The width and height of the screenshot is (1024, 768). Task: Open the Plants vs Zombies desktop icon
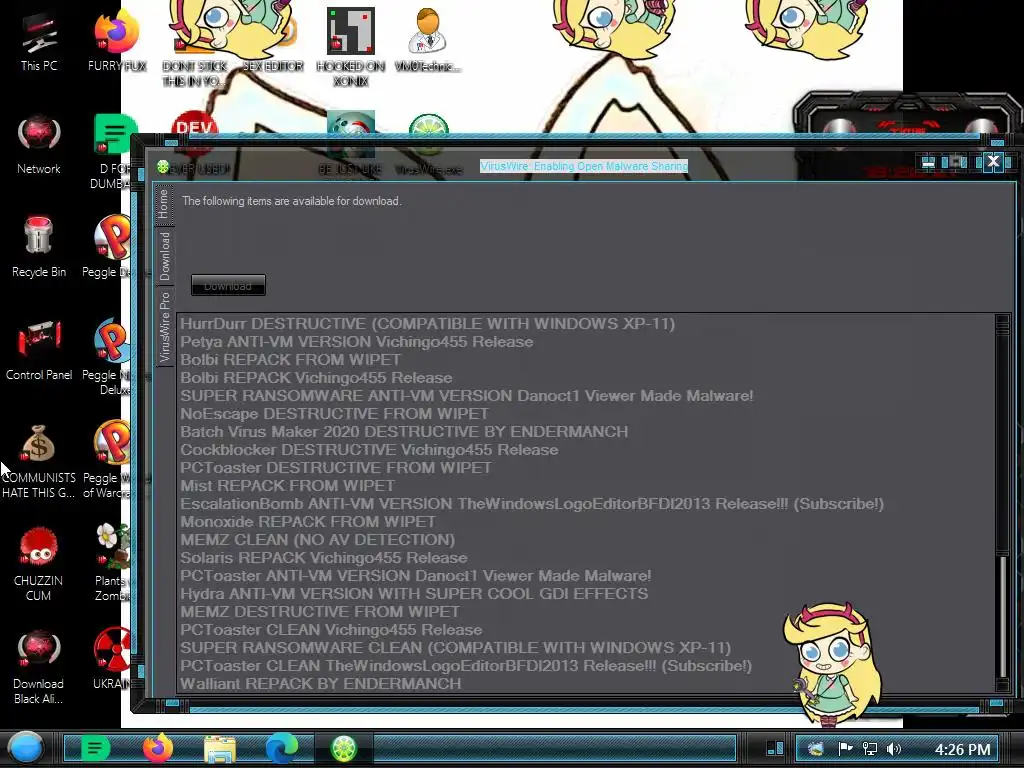(x=112, y=562)
